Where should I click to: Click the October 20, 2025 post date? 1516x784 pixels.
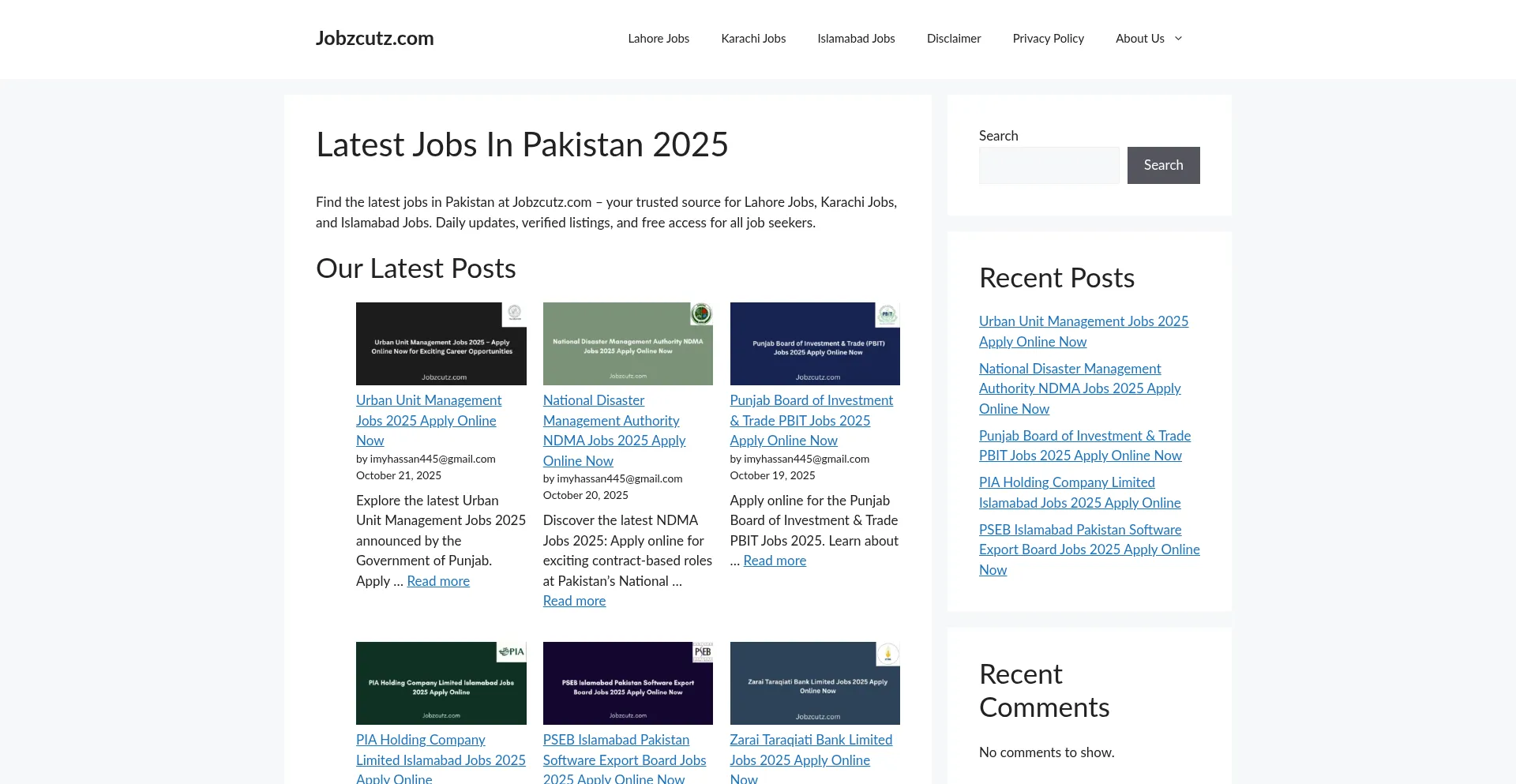tap(586, 495)
